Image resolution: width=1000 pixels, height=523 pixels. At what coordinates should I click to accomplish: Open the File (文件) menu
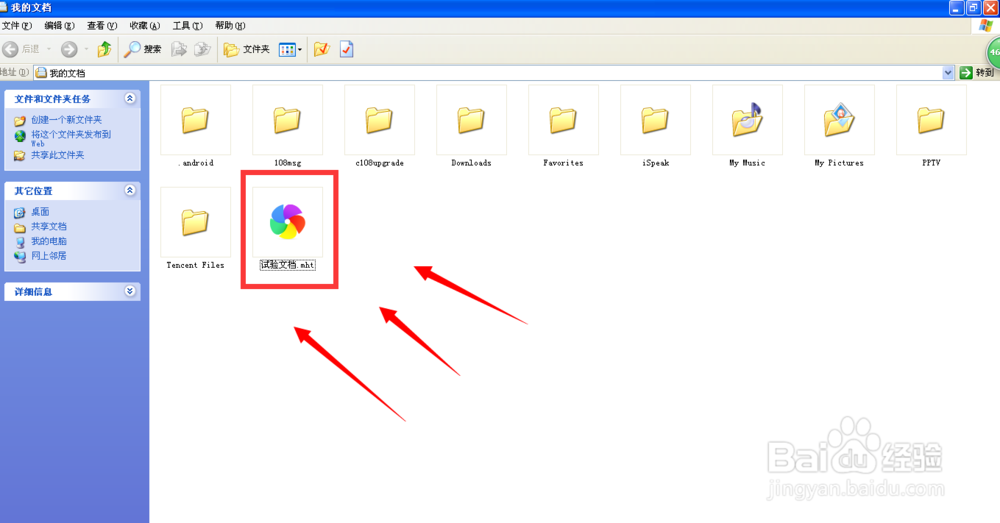tap(17, 26)
